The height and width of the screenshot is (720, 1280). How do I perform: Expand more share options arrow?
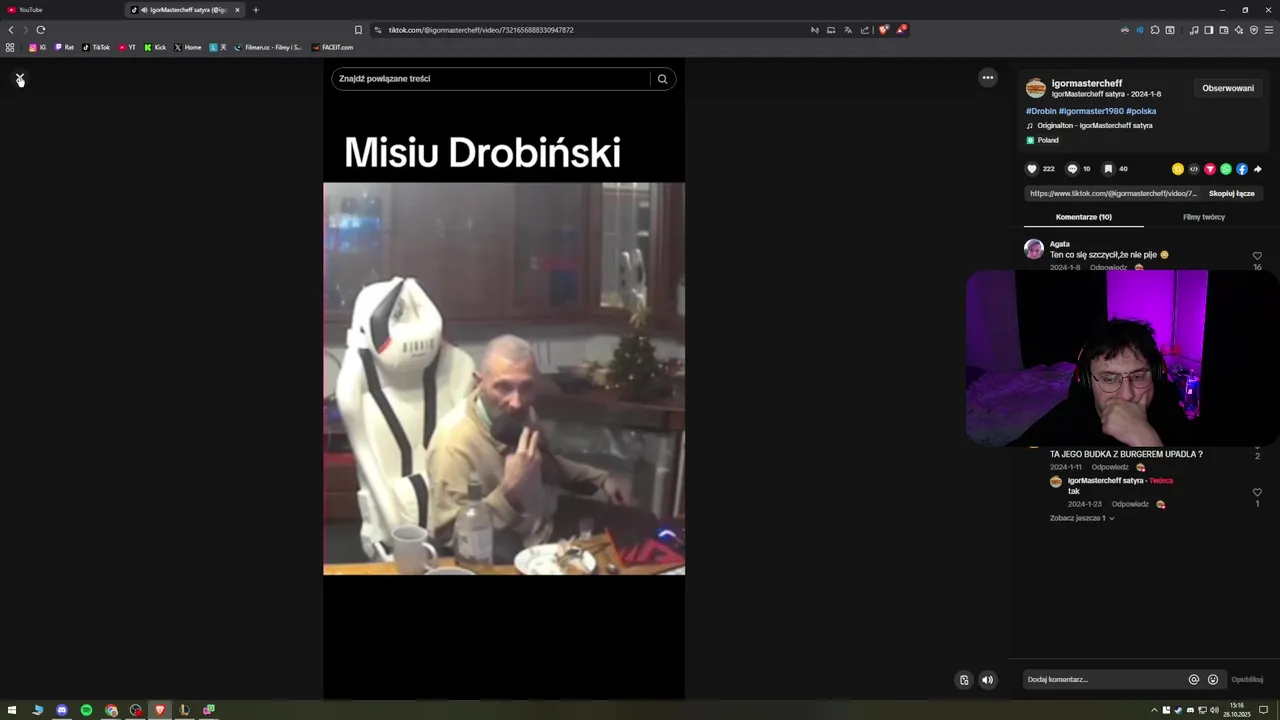click(x=1258, y=169)
